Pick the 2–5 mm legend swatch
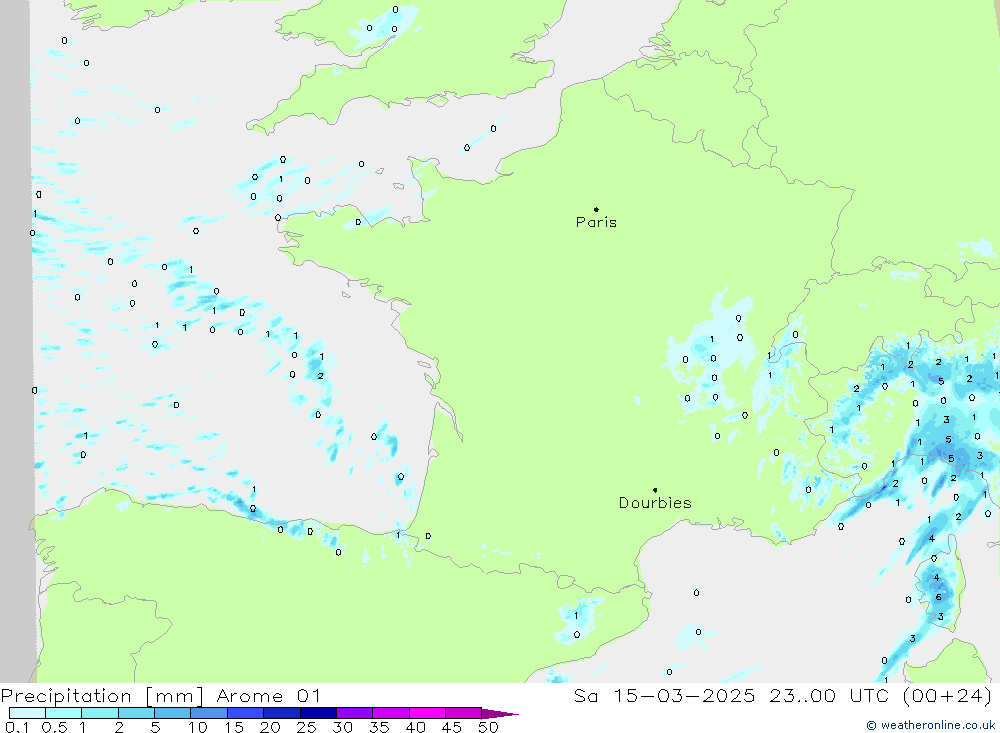Screen dimensions: 1000x733 136,713
